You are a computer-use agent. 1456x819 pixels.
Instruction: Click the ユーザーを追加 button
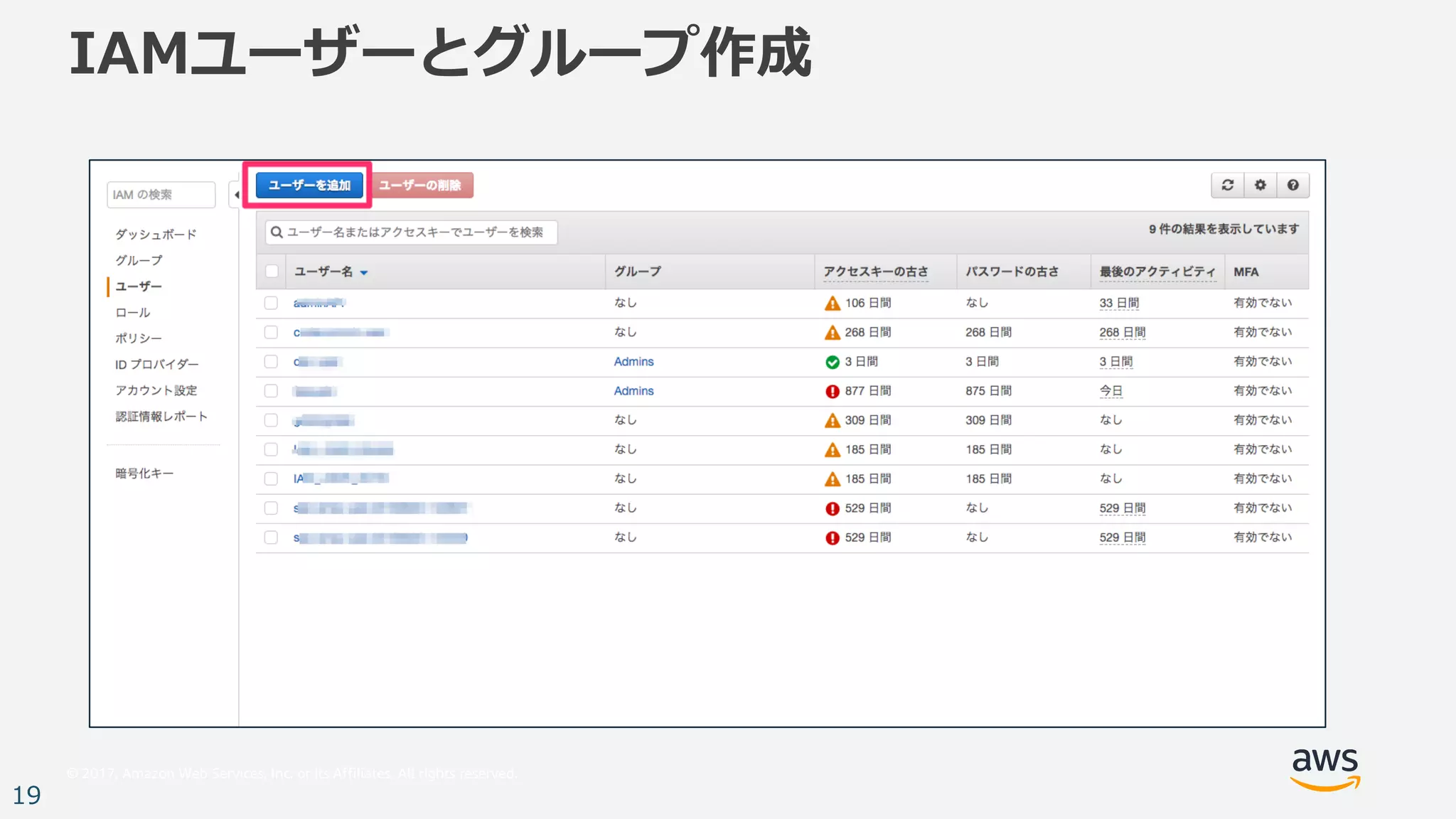click(309, 186)
